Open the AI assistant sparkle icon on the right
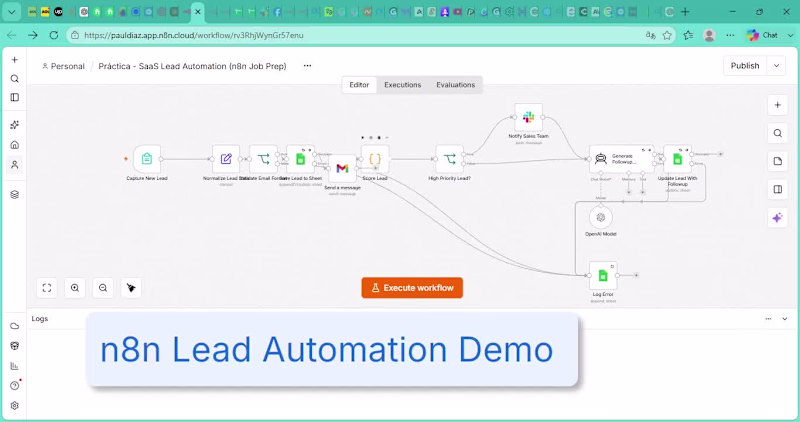This screenshot has width=800, height=422. click(778, 218)
